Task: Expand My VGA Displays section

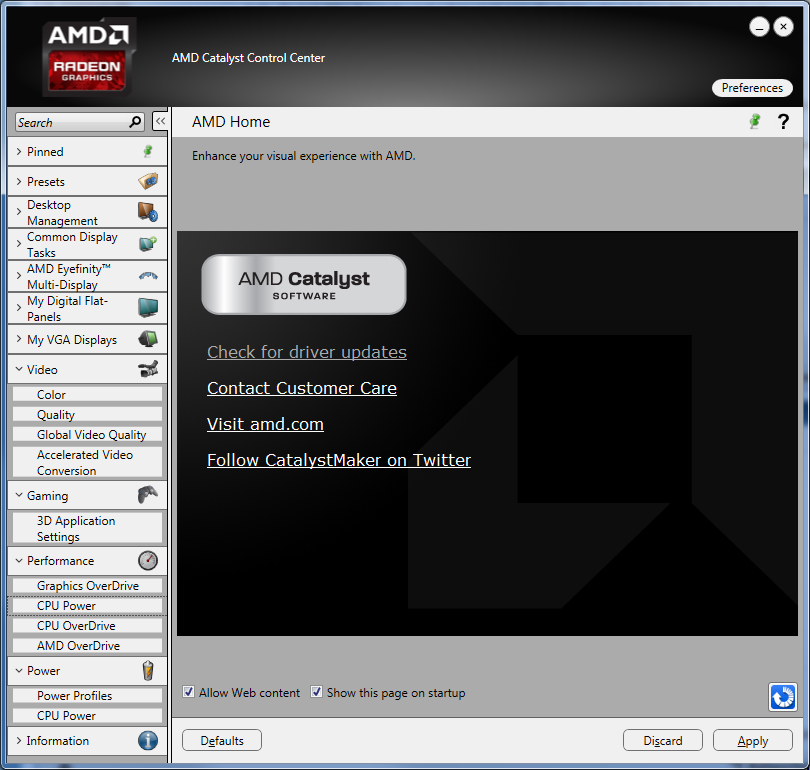Action: point(19,339)
